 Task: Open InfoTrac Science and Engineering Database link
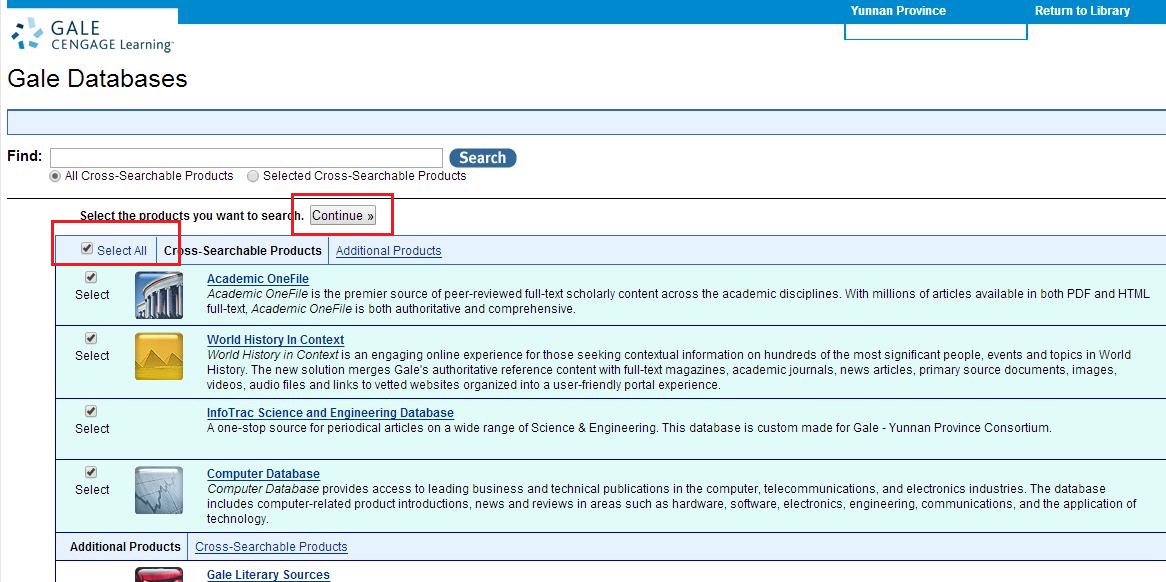(x=330, y=413)
